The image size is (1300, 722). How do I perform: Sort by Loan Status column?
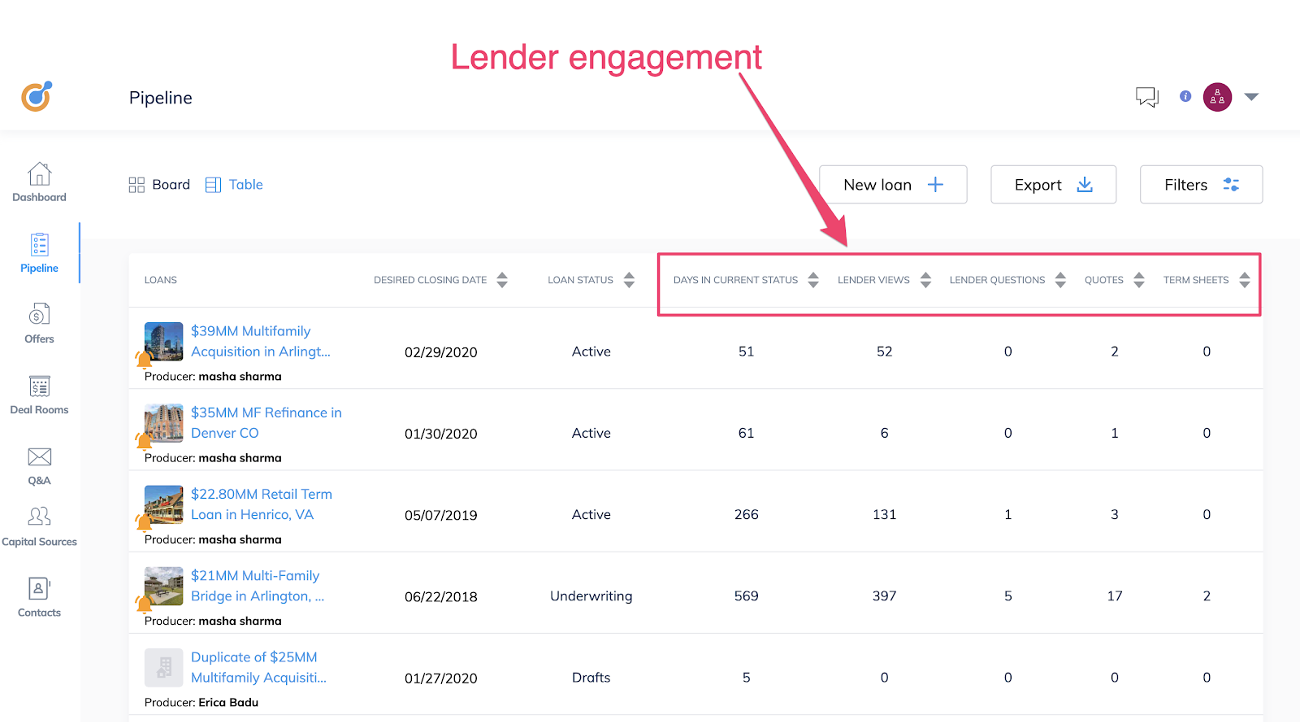(629, 280)
